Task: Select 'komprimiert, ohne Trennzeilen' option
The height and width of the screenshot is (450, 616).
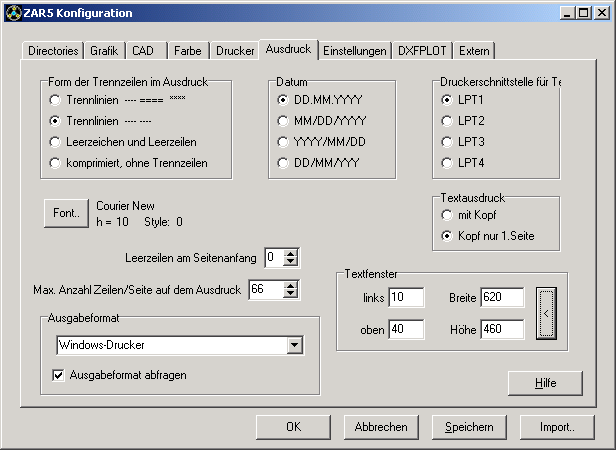Action: point(55,162)
